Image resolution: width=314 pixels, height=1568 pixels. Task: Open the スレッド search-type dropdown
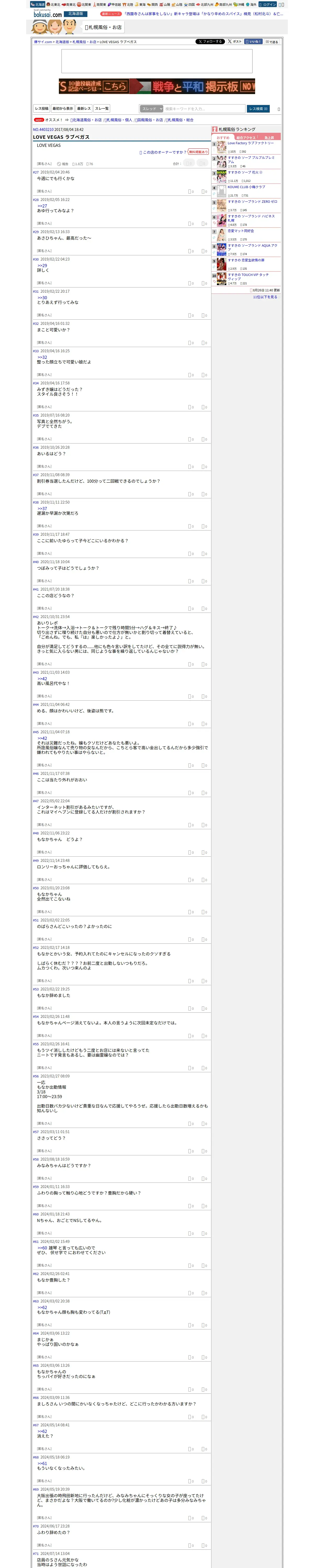tap(151, 109)
